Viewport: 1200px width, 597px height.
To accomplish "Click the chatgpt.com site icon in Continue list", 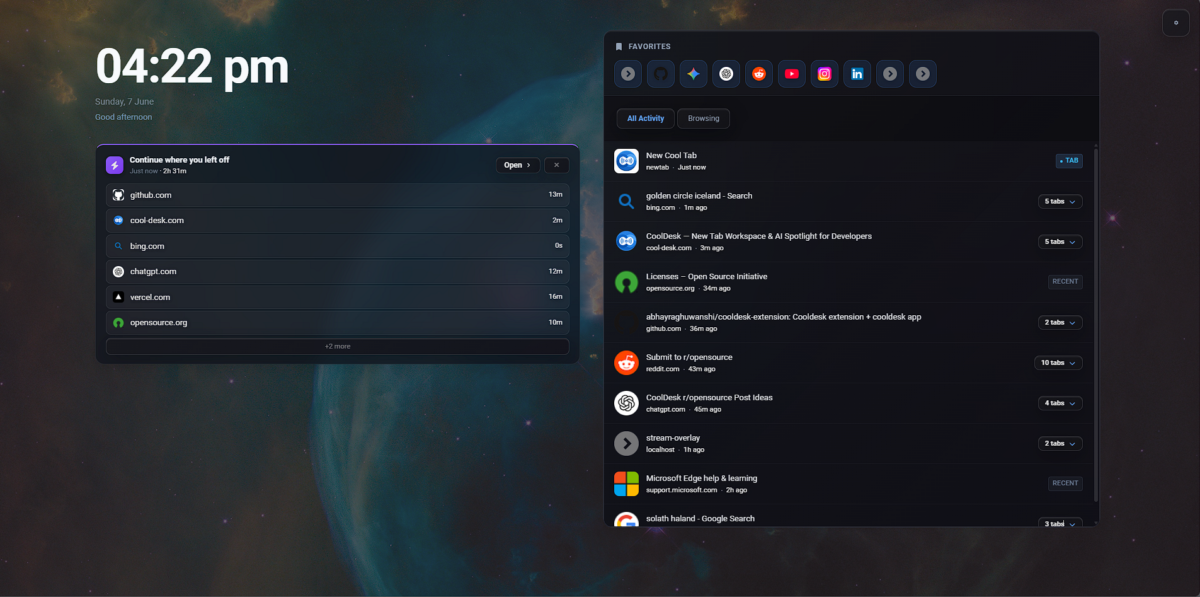I will coord(118,271).
